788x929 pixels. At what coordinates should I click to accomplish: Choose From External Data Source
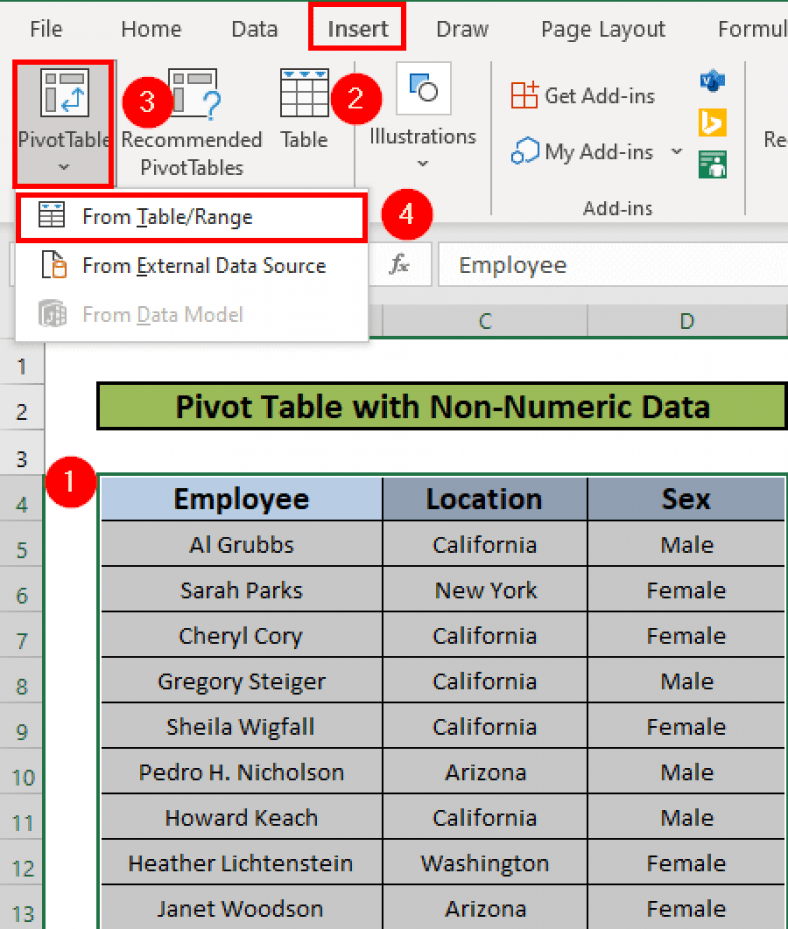pyautogui.click(x=192, y=265)
